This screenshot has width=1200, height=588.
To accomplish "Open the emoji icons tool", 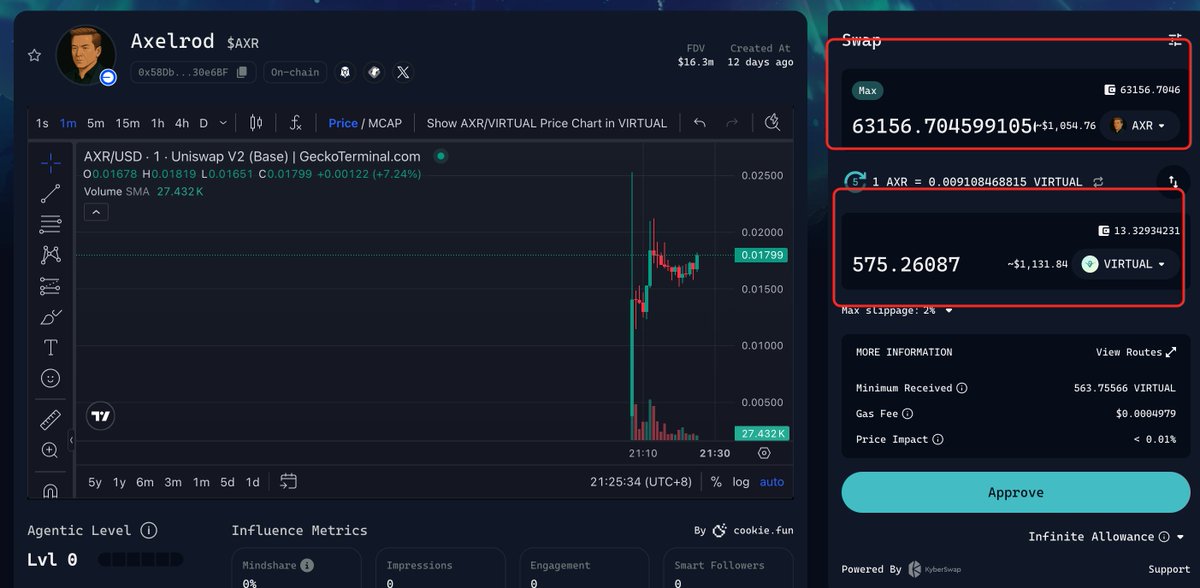I will point(50,378).
